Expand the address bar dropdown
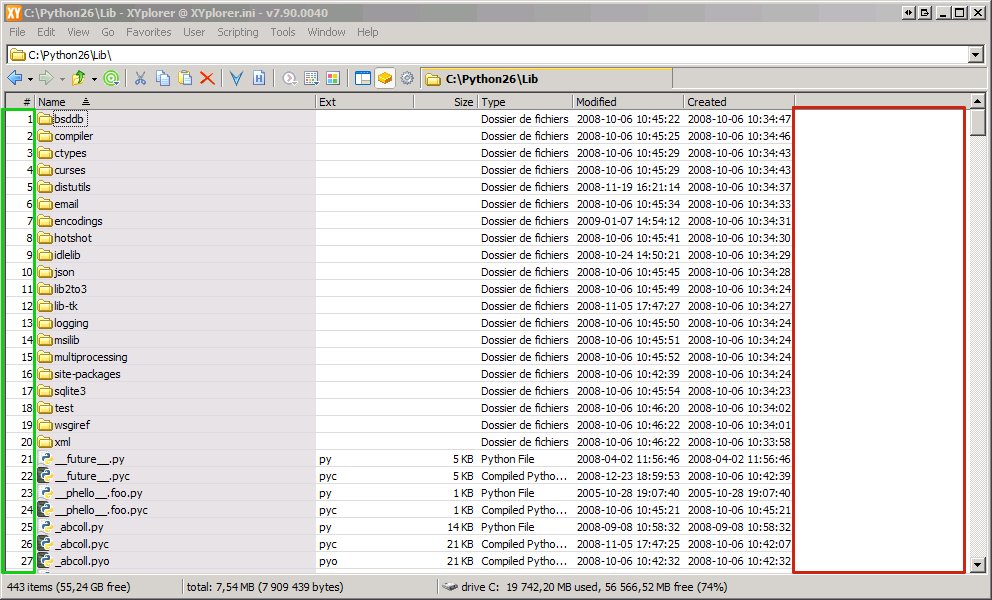 (976, 55)
